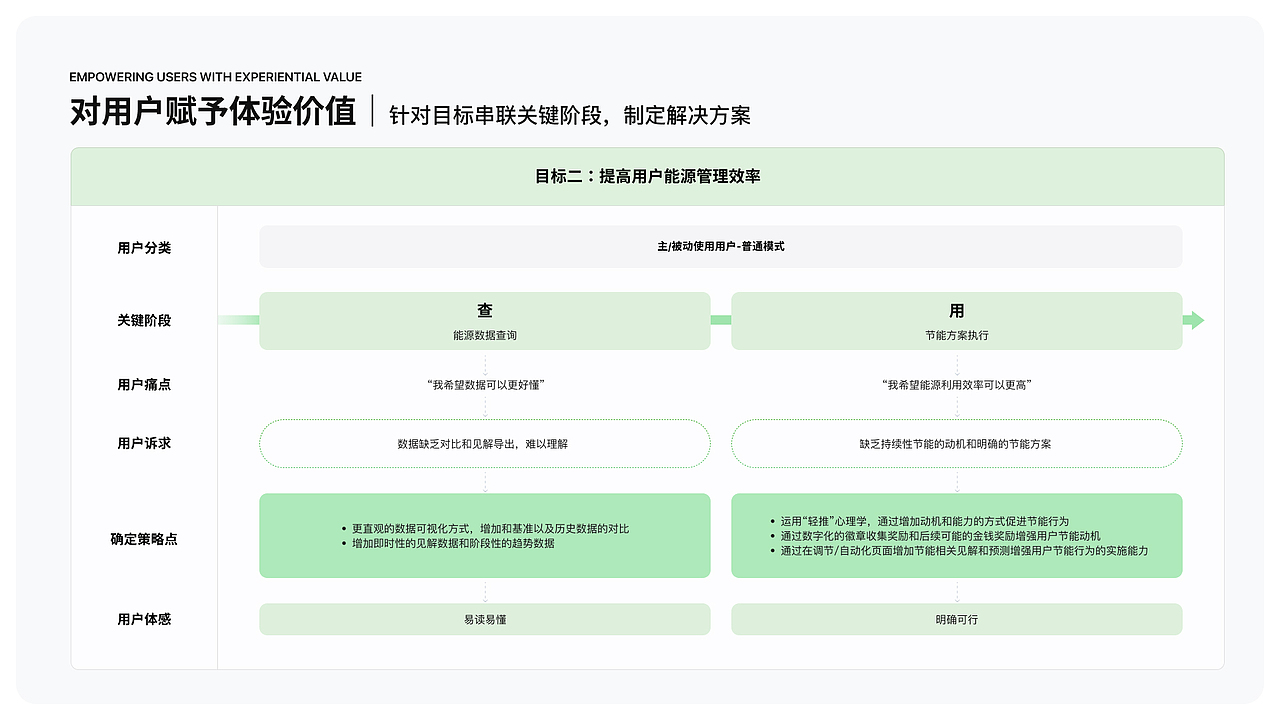Toggle the 易读易懂 highlight box
This screenshot has width=1280, height=720.
point(485,619)
